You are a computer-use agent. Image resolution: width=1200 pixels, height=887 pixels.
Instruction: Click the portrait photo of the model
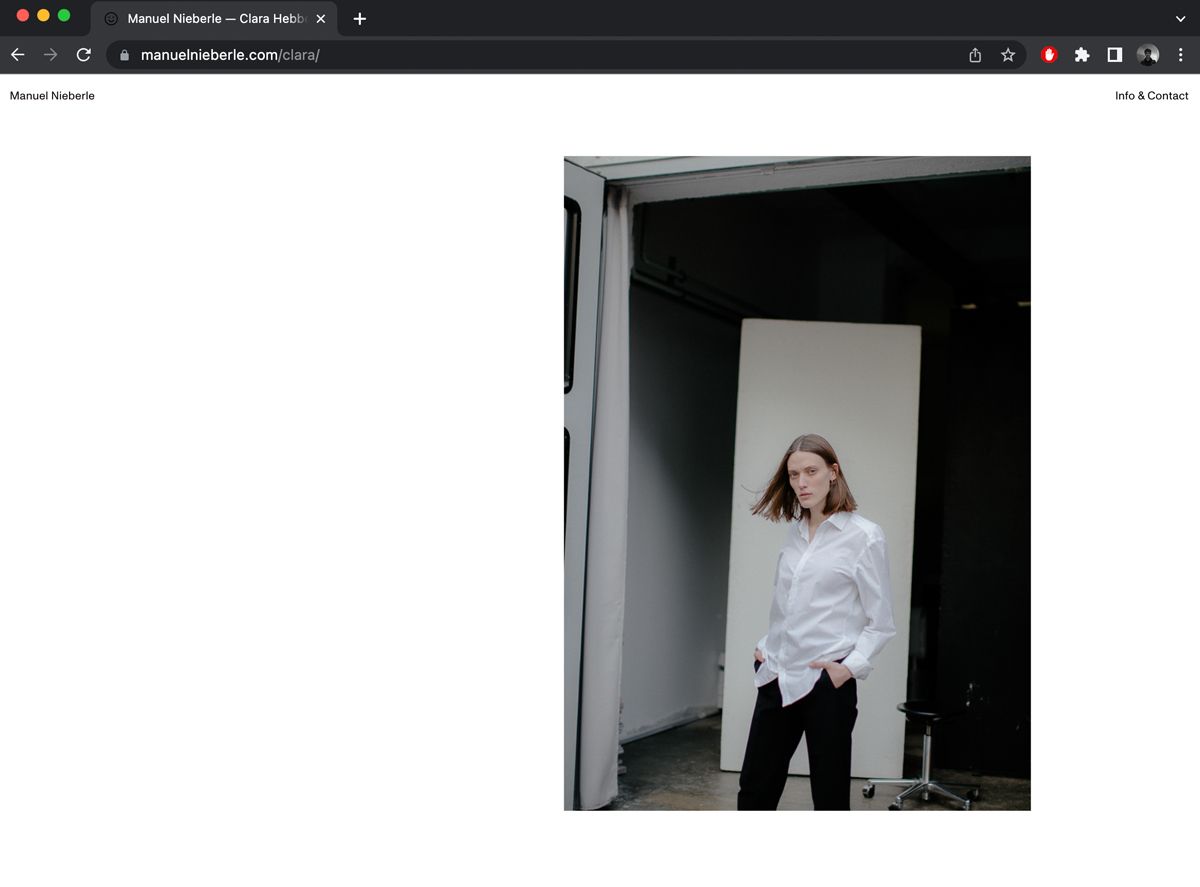click(797, 483)
